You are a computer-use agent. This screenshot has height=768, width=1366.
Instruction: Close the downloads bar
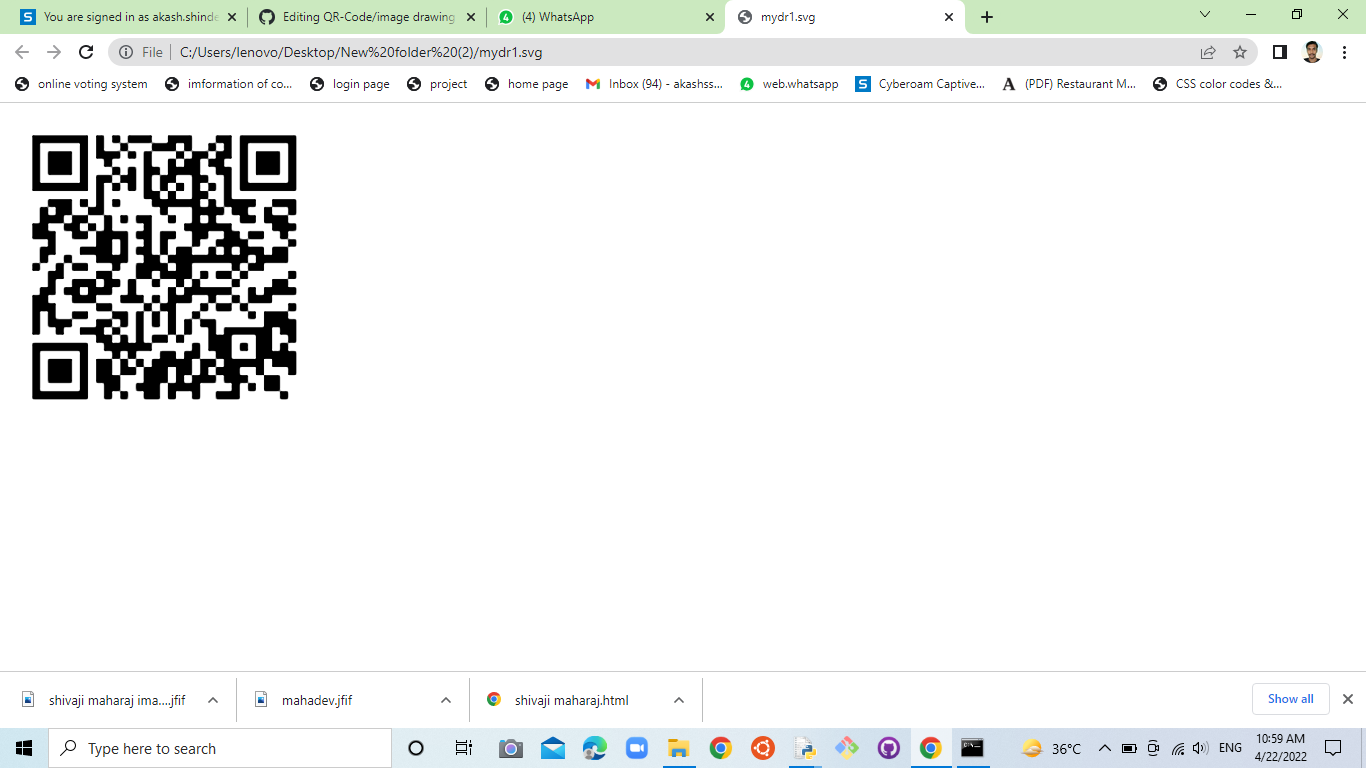[x=1347, y=699]
